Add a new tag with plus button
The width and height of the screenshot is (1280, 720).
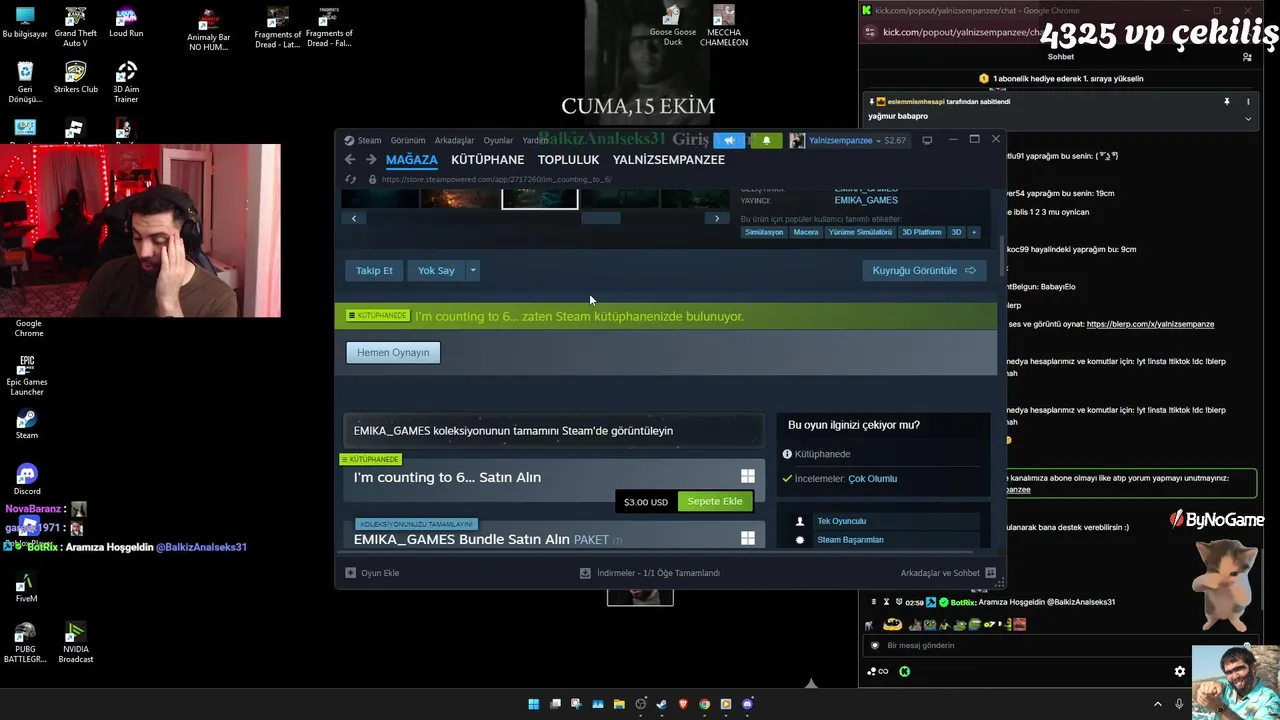tap(974, 232)
